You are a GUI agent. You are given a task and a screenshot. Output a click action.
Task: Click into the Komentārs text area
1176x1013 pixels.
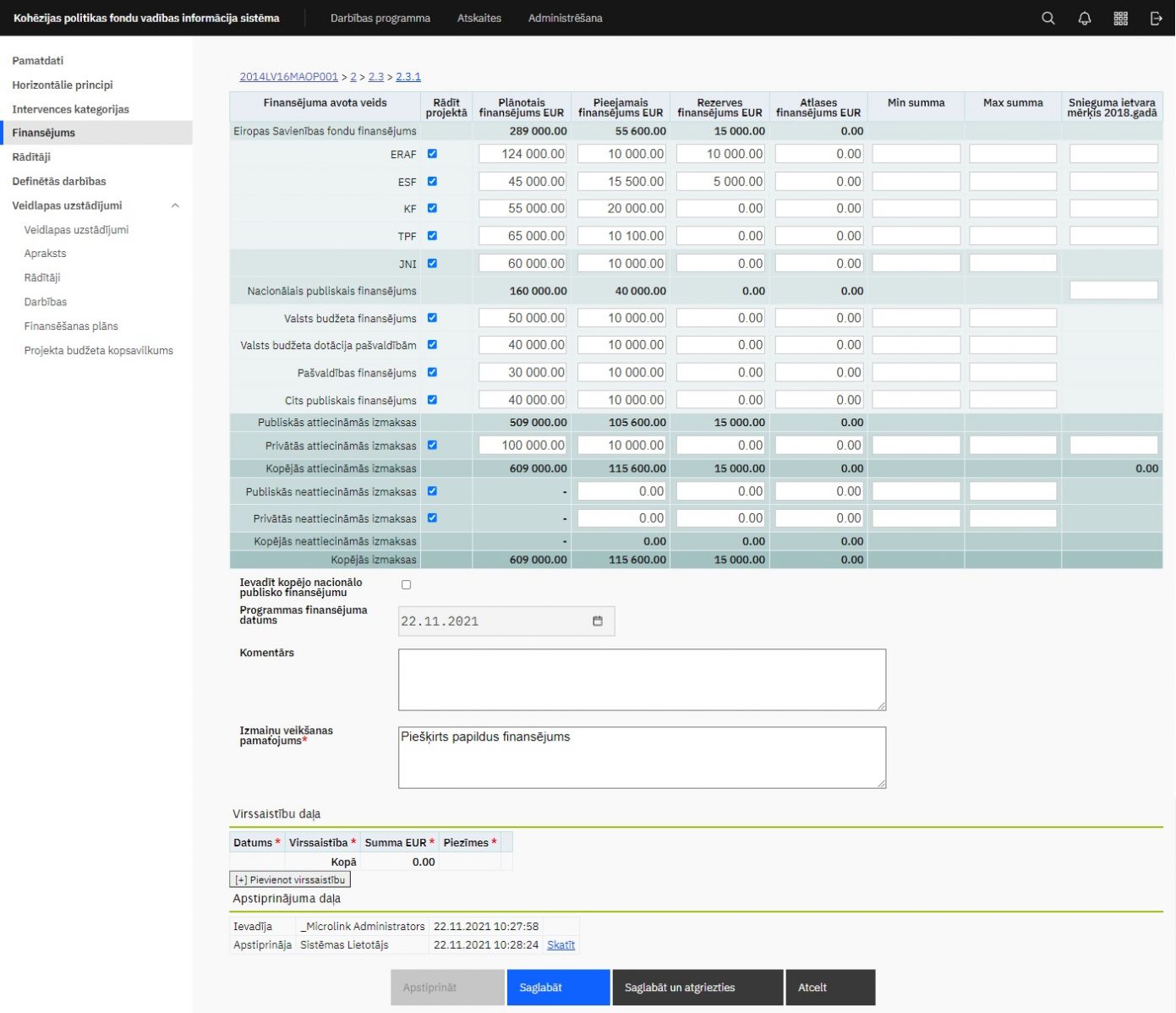coord(642,679)
